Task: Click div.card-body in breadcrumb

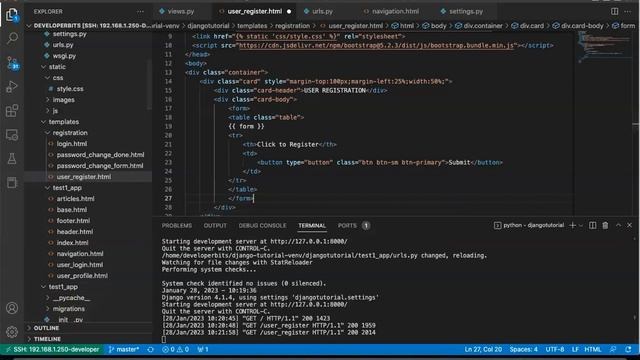Action: pyautogui.click(x=582, y=26)
